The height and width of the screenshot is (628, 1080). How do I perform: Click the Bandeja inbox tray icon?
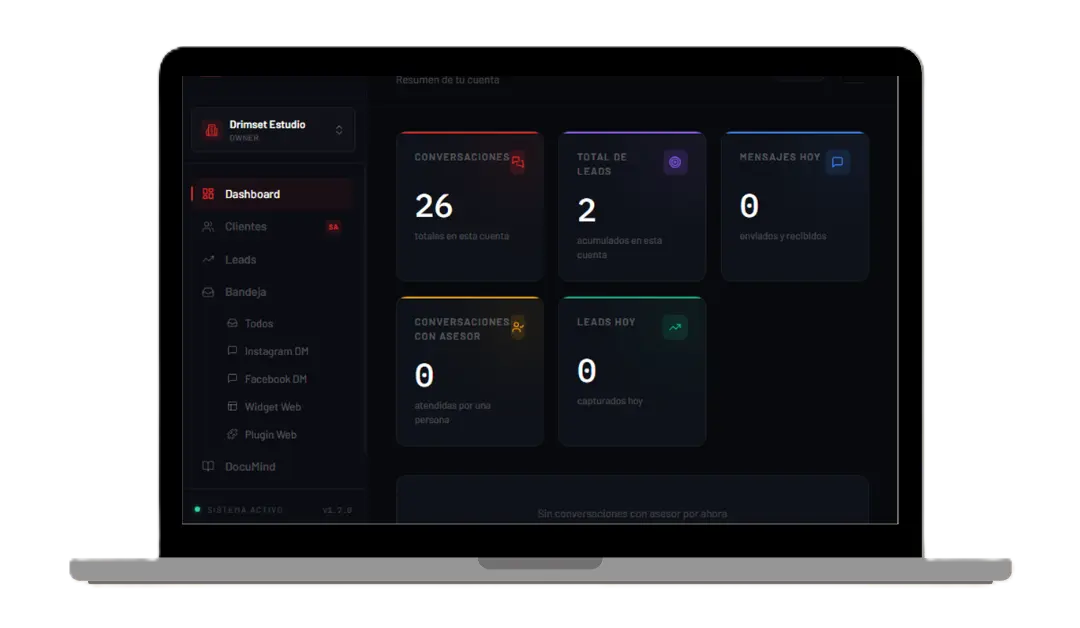pos(208,292)
